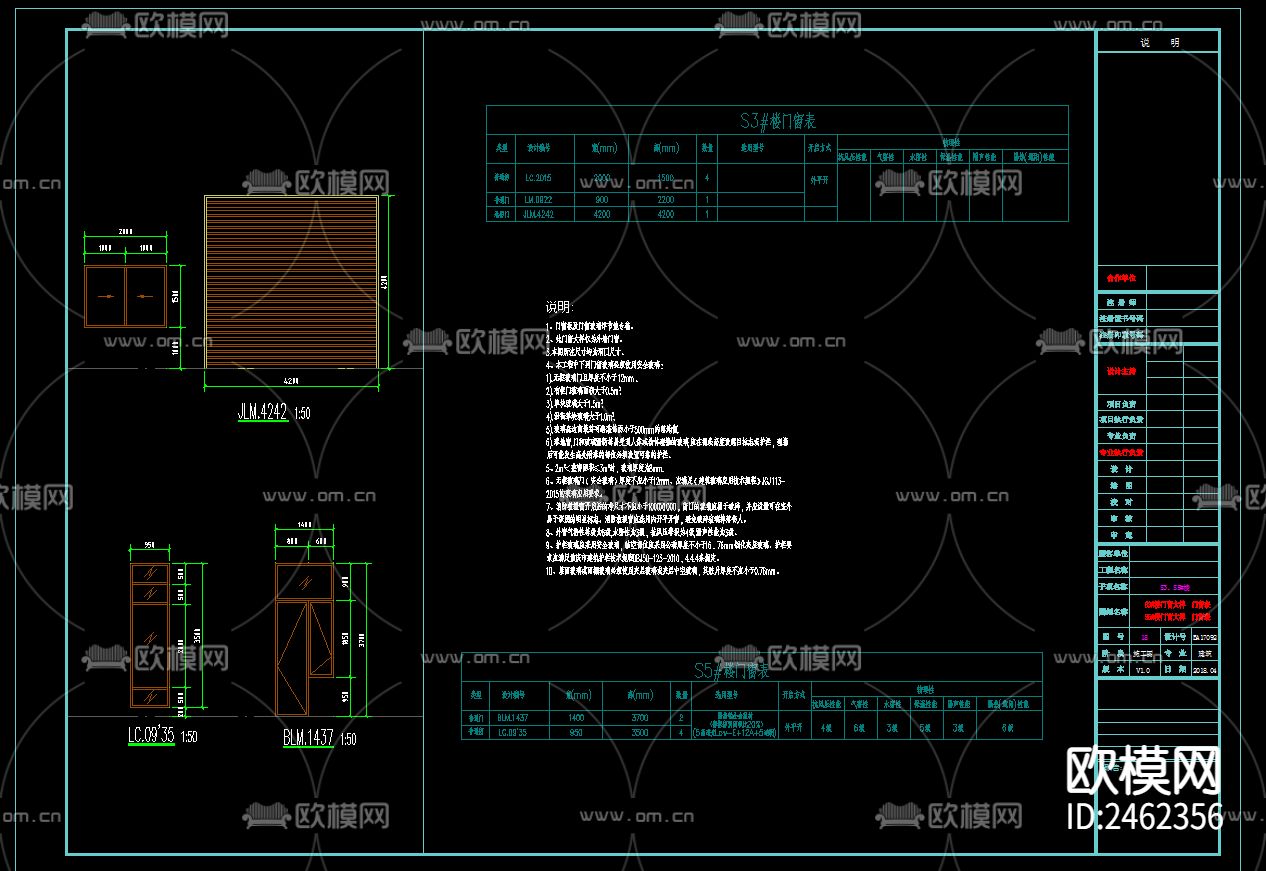
Task: Click the red 设计主持 label in title block
Action: pyautogui.click(x=1120, y=371)
